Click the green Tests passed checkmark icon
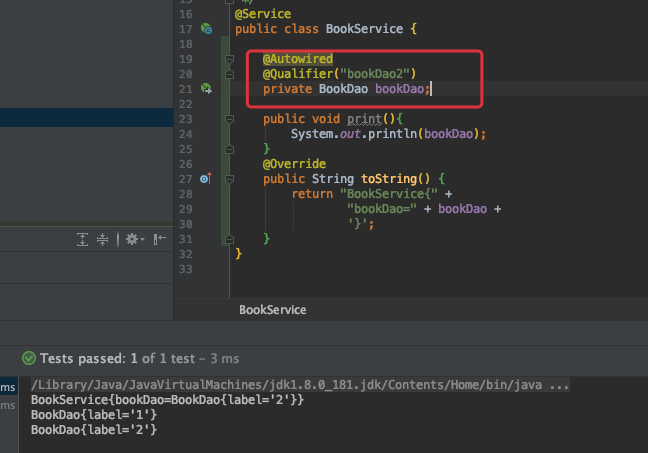 click(29, 358)
